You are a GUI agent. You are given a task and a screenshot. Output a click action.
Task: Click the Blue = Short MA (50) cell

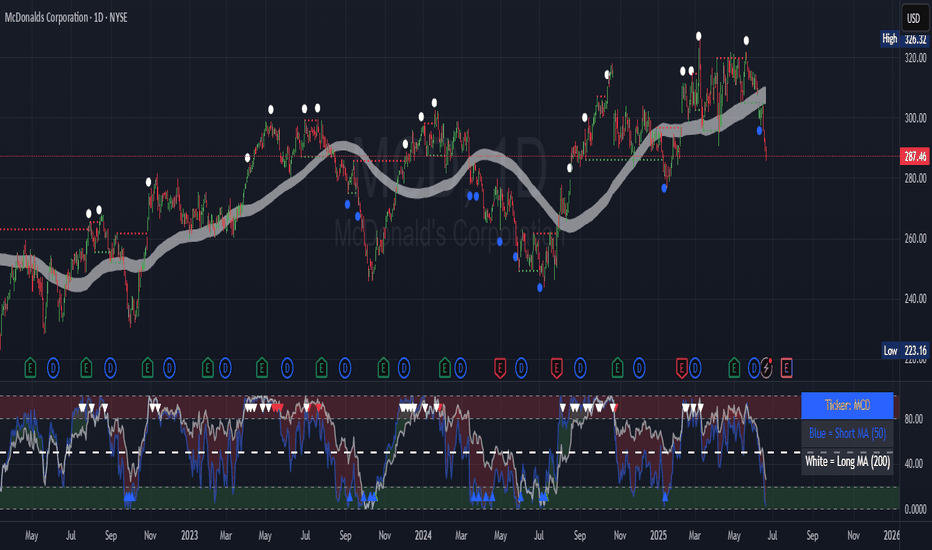(847, 433)
